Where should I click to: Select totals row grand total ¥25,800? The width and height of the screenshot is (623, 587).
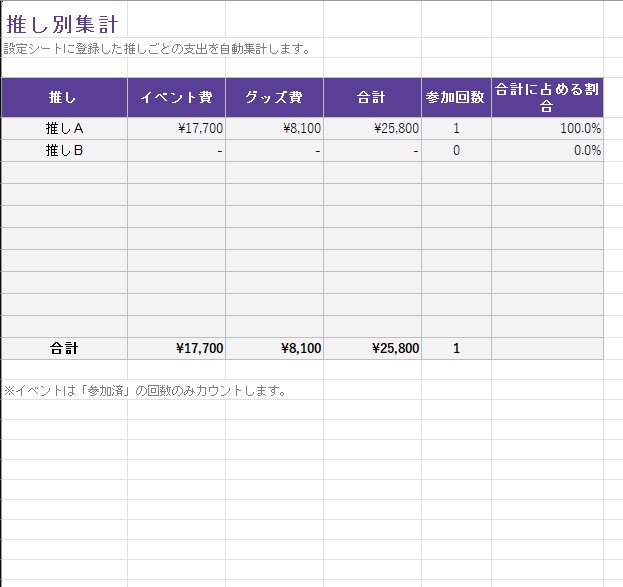click(x=372, y=349)
